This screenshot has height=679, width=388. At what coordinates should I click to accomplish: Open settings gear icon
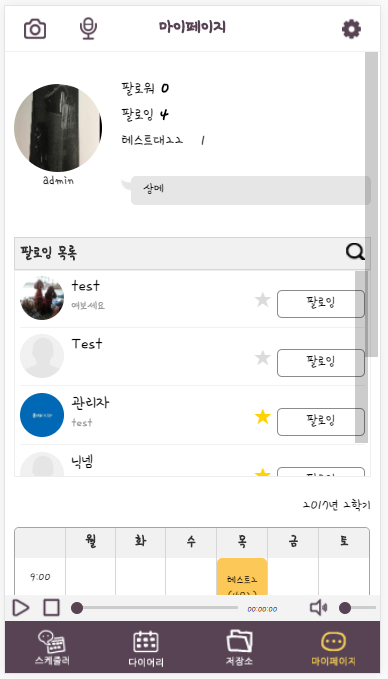(351, 29)
